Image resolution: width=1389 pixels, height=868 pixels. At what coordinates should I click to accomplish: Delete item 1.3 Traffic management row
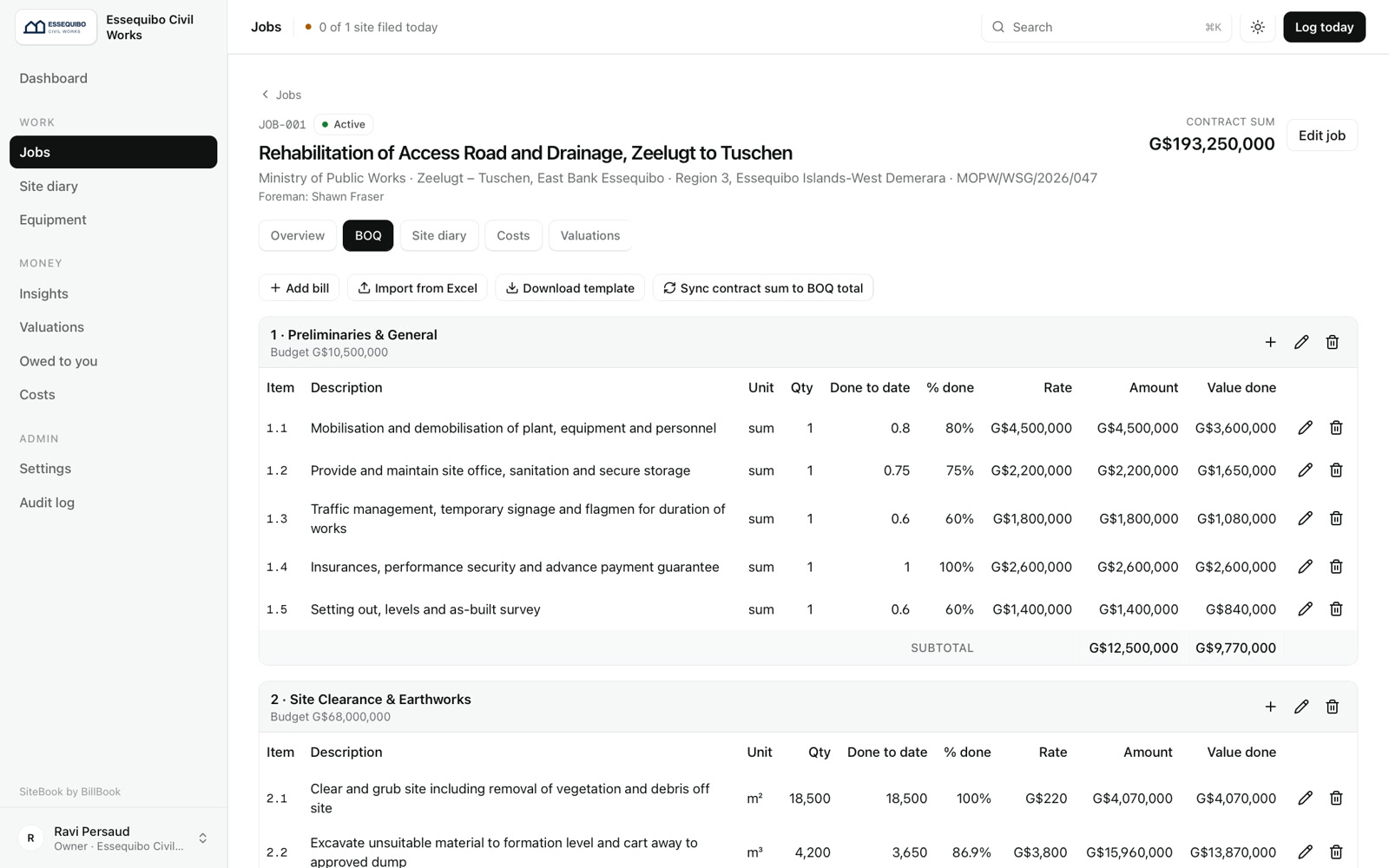1336,518
